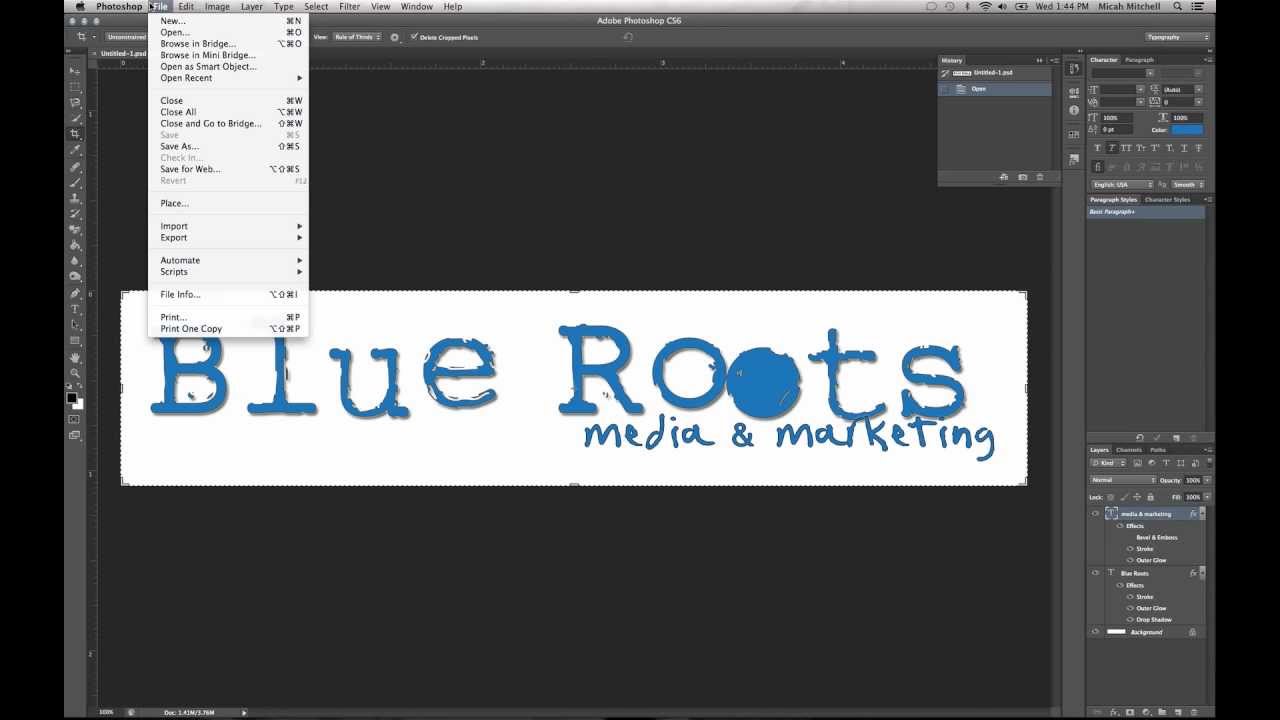Click add layer style fx button
Viewport: 1280px width, 720px height.
click(1113, 712)
